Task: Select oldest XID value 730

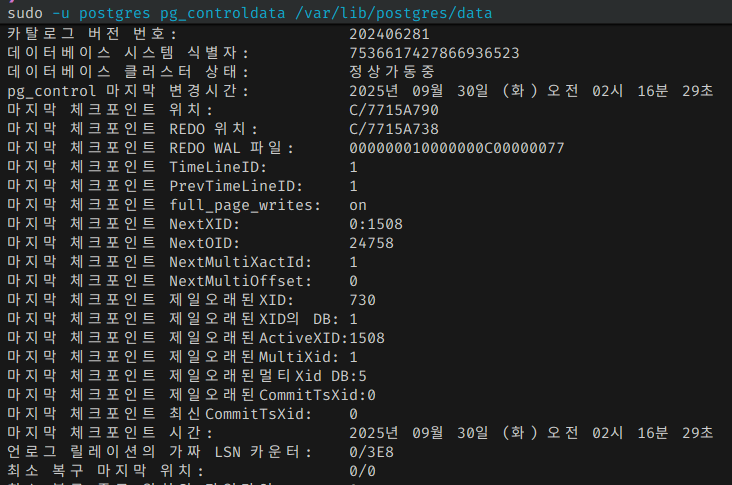Action: (x=362, y=300)
